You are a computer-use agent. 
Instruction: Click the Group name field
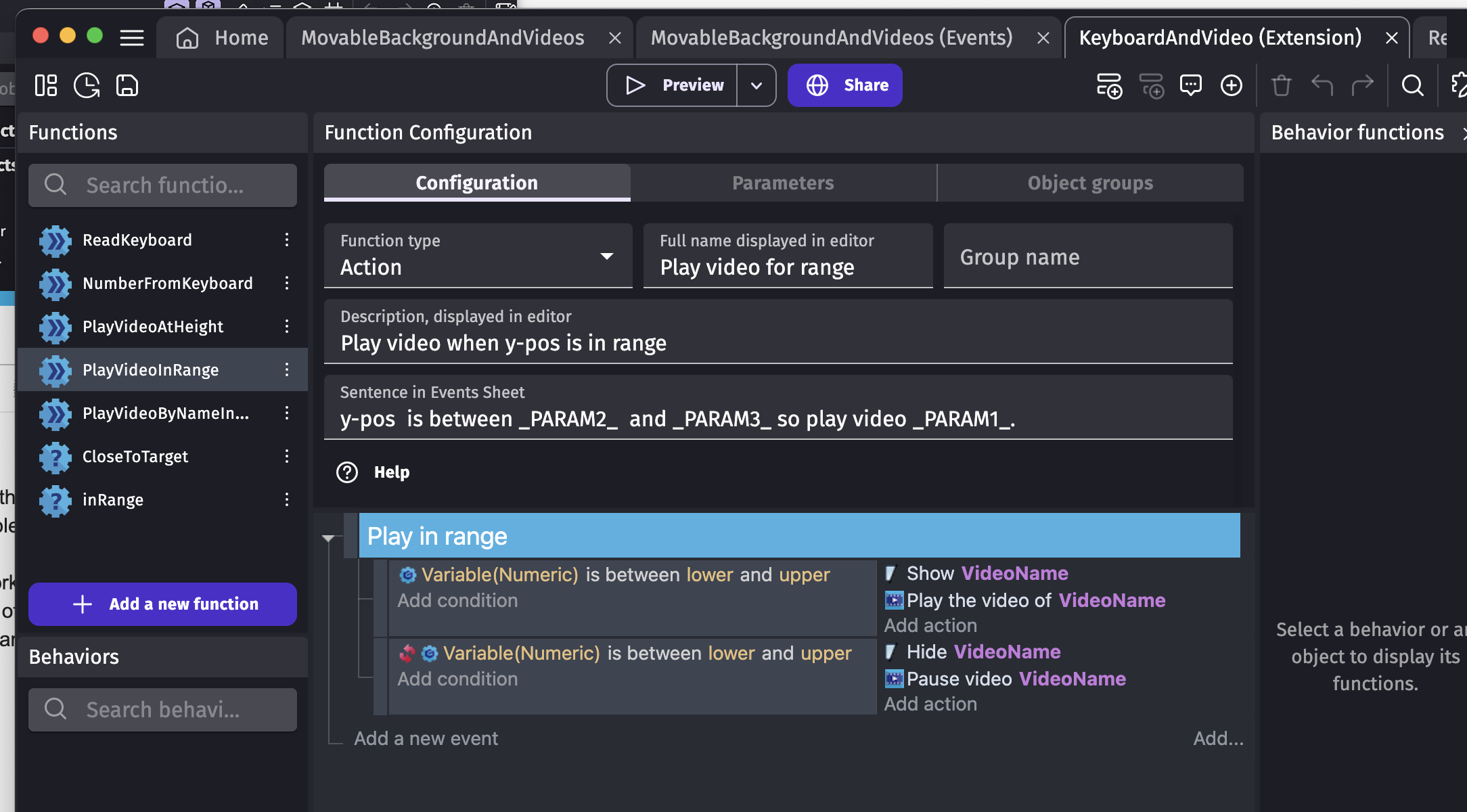pos(1088,256)
